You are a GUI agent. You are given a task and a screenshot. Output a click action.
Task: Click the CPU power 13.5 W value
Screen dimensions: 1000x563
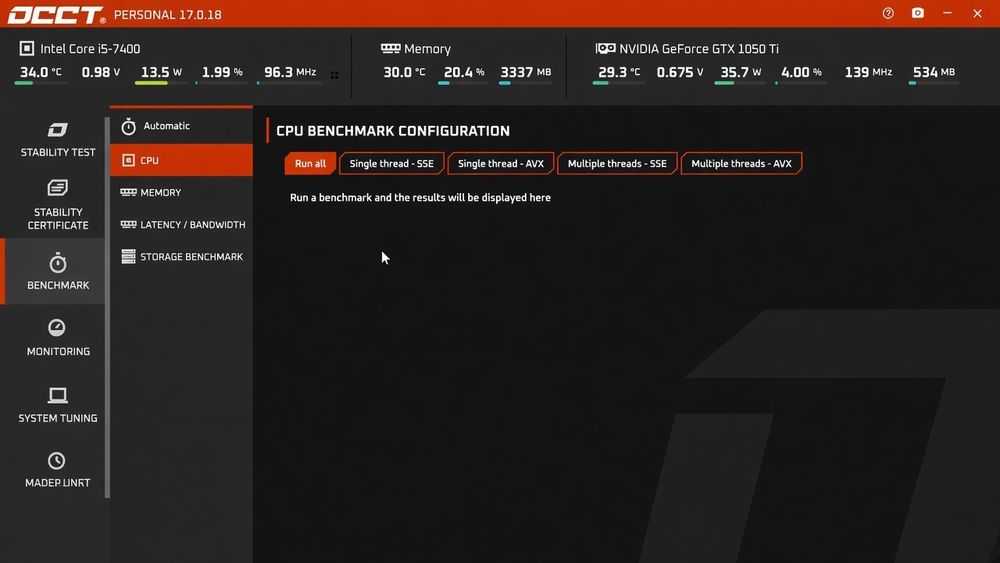tap(161, 72)
